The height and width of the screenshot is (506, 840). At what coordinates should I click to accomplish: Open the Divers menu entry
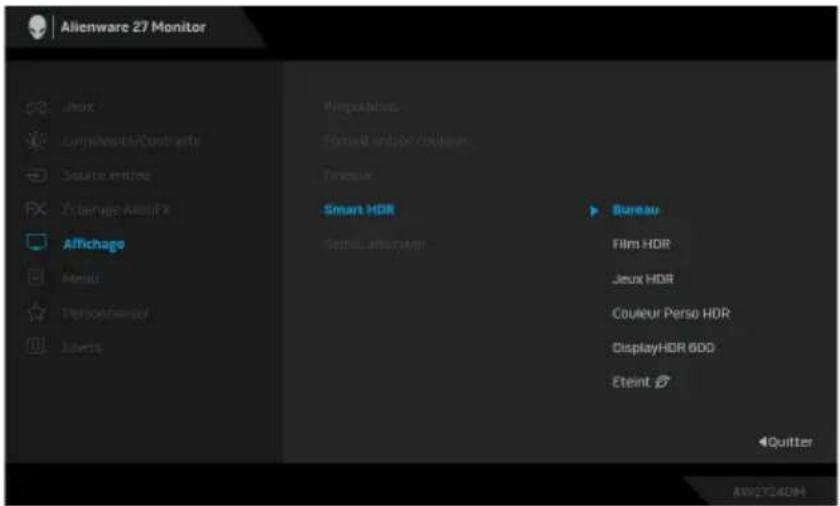[x=82, y=348]
